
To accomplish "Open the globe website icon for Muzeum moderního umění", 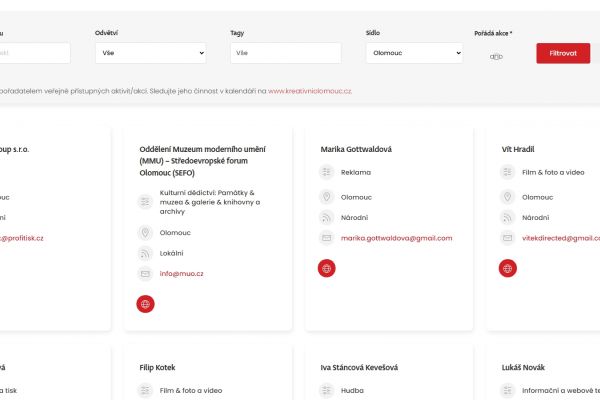I will (146, 304).
